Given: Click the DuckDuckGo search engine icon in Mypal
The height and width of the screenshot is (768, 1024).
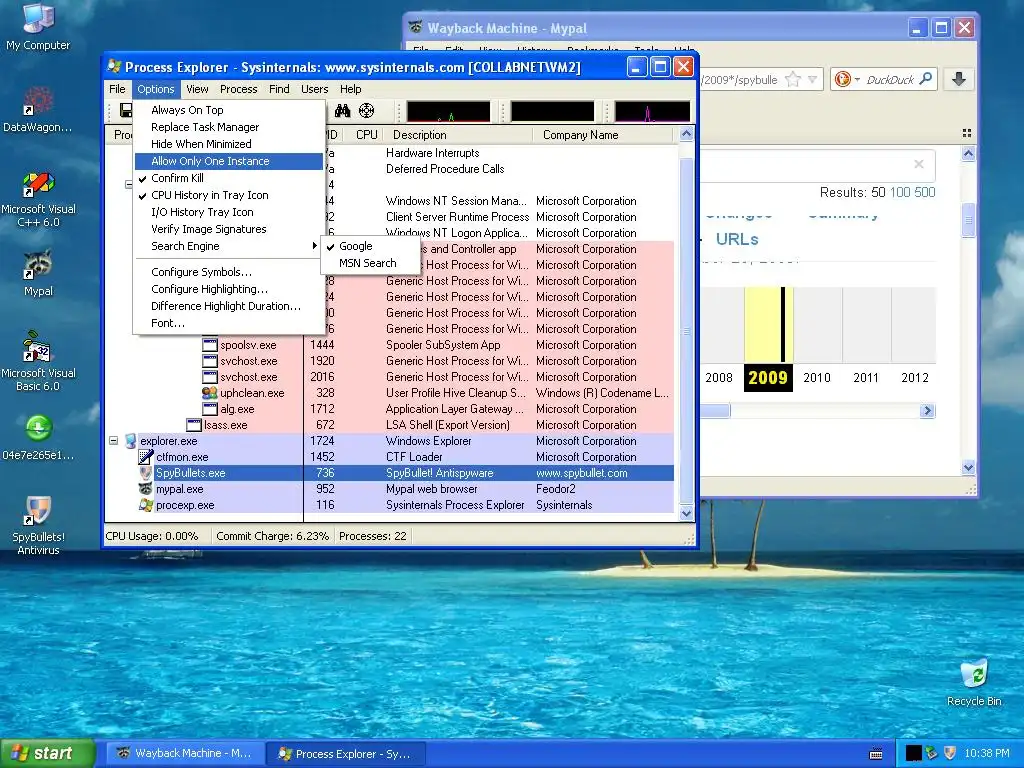Looking at the screenshot, I should point(842,80).
